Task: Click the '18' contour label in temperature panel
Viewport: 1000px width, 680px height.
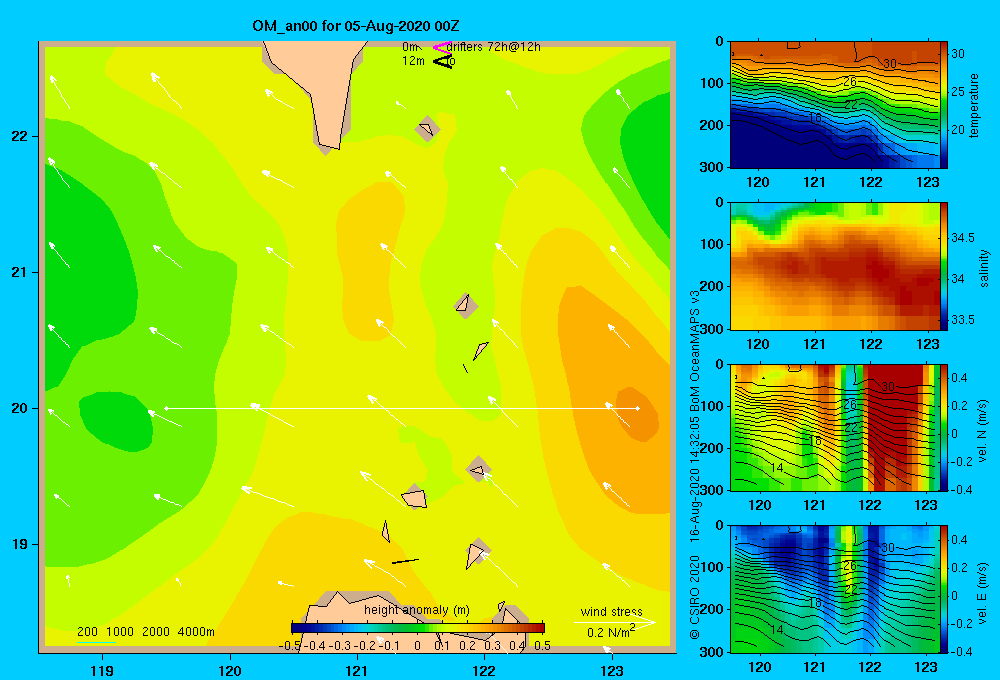Action: click(814, 118)
